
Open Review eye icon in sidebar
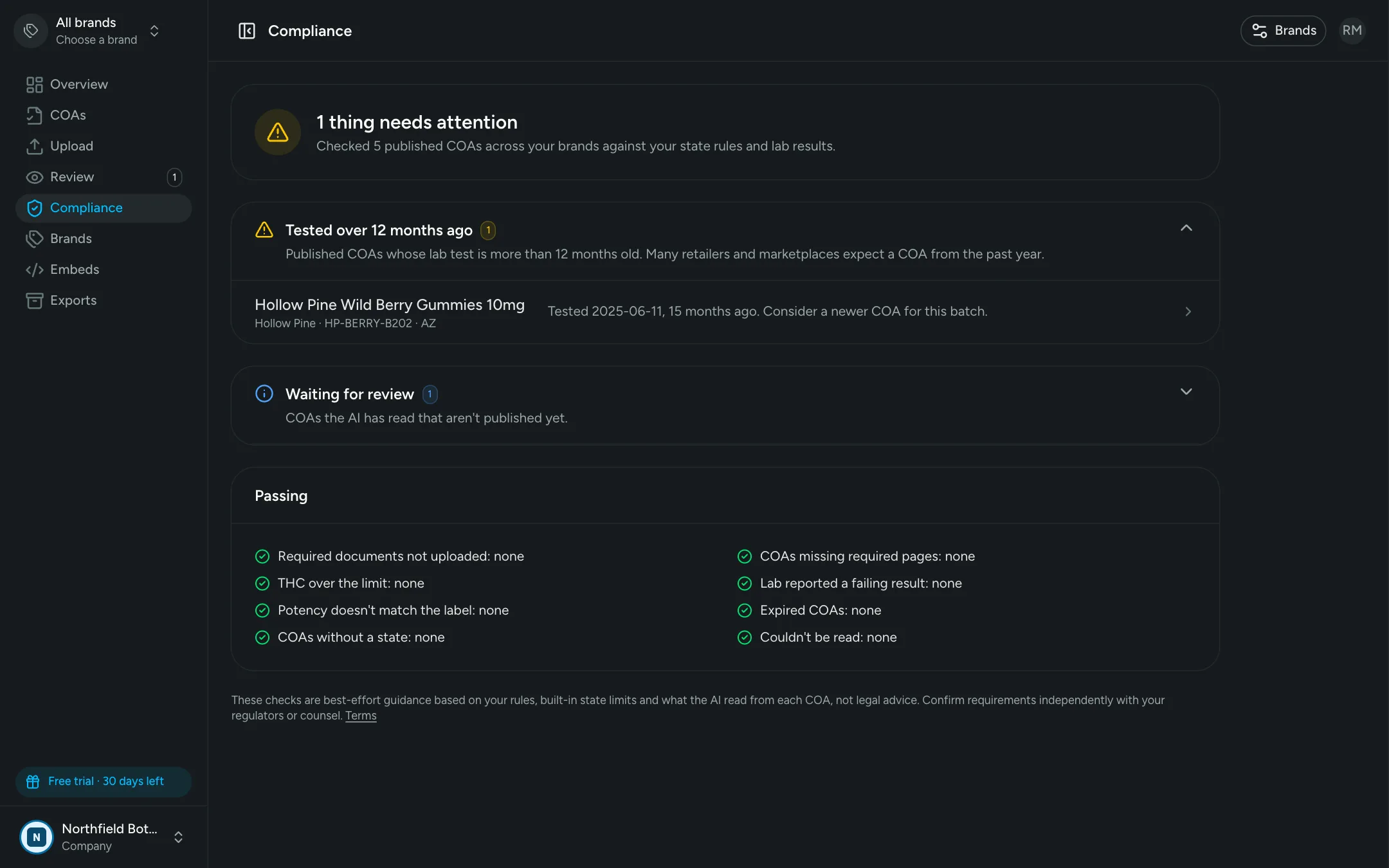pos(34,177)
